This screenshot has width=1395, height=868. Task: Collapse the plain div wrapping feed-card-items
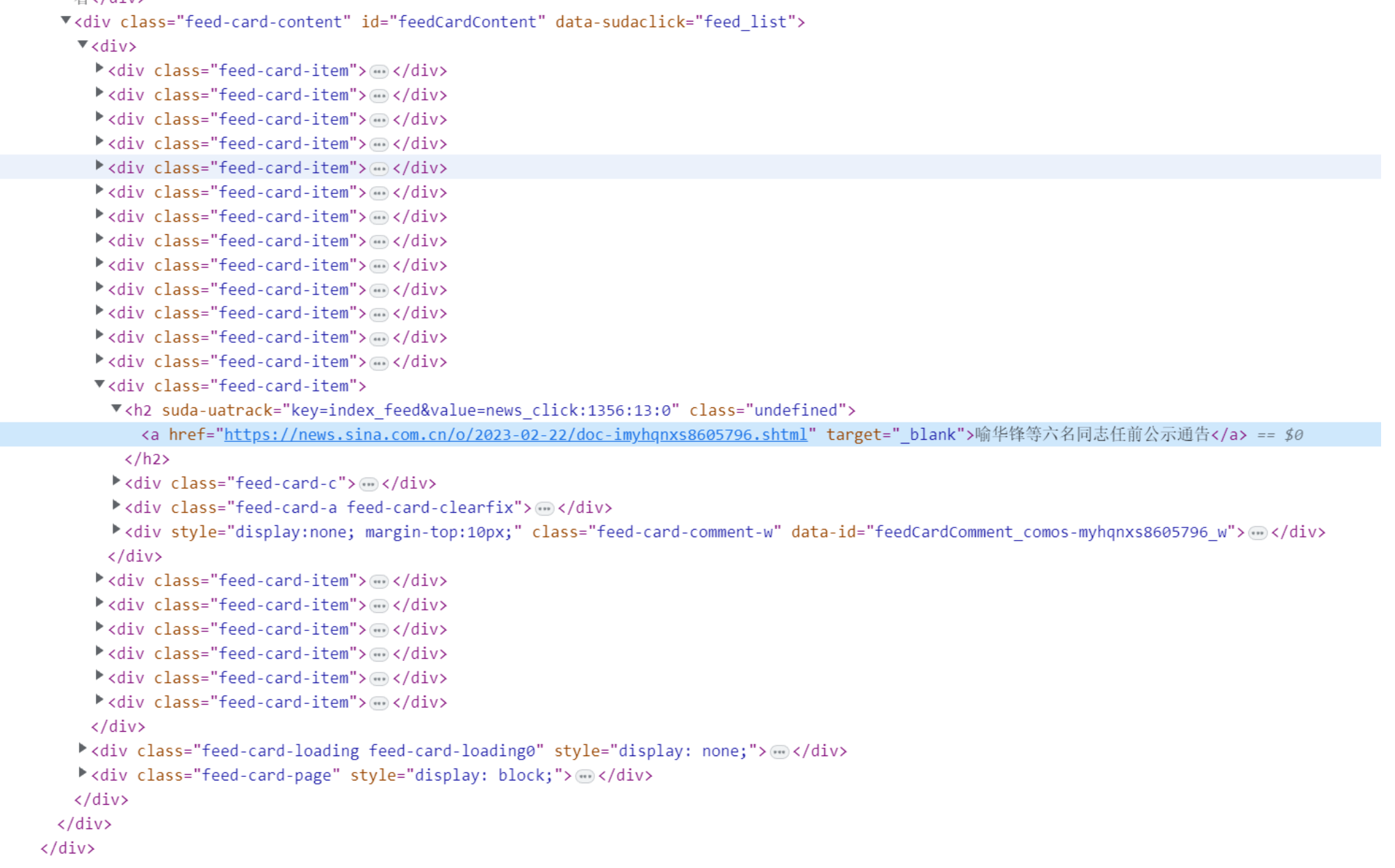pyautogui.click(x=82, y=44)
